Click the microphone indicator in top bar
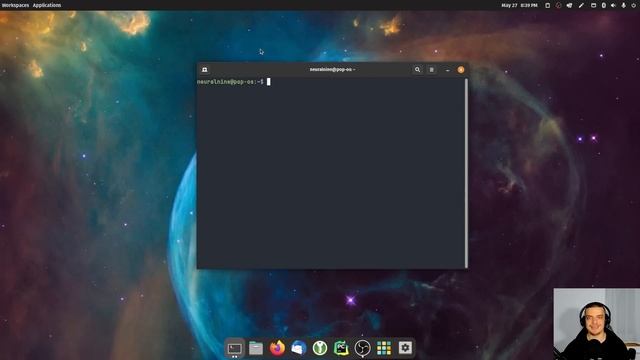The width and height of the screenshot is (640, 360). click(x=624, y=5)
